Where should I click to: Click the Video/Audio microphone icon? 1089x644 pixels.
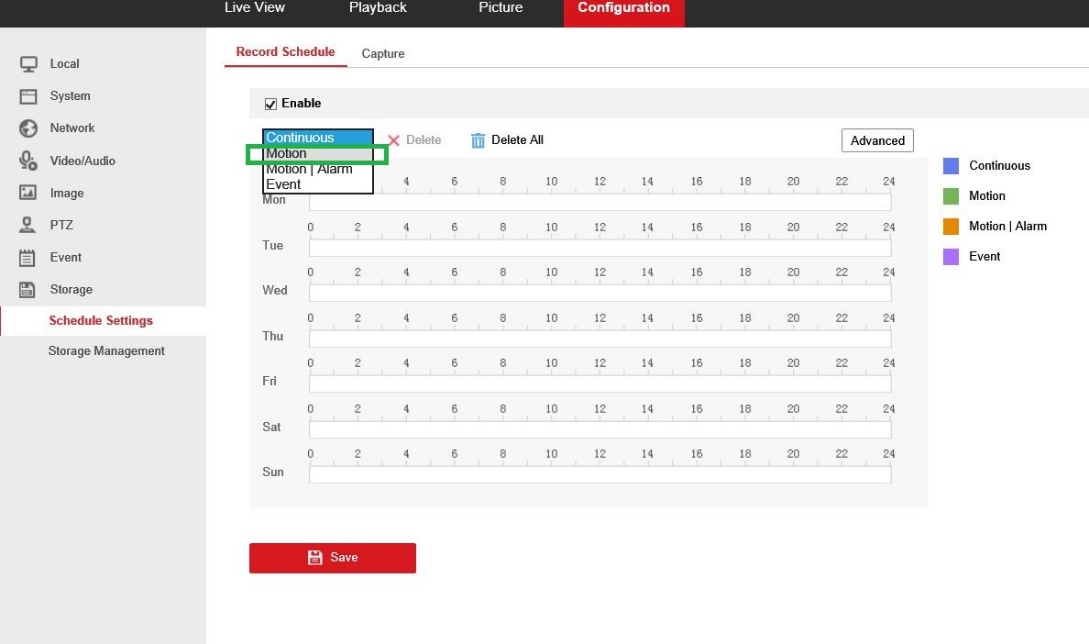[x=28, y=160]
